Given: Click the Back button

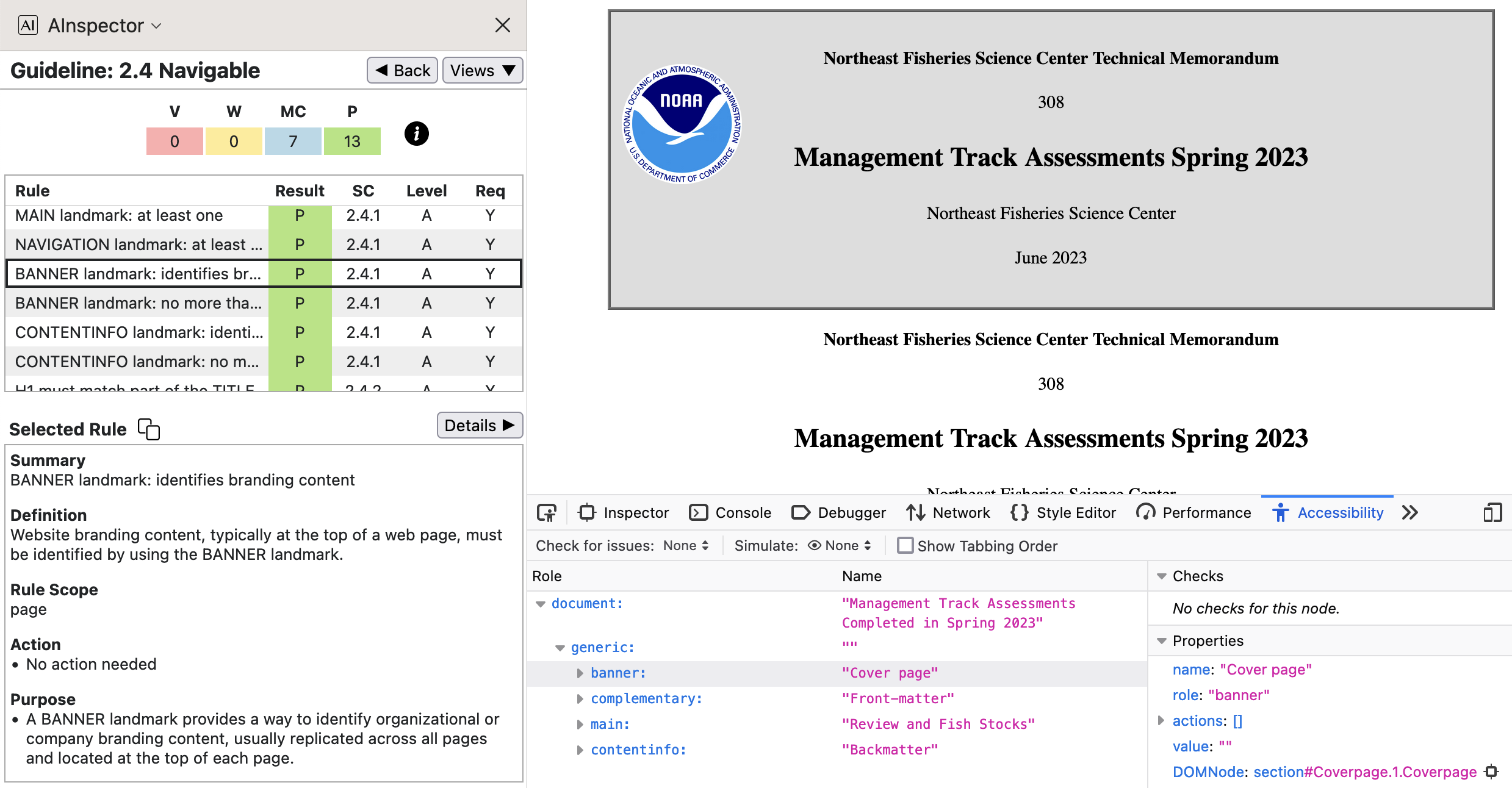Looking at the screenshot, I should tap(403, 71).
